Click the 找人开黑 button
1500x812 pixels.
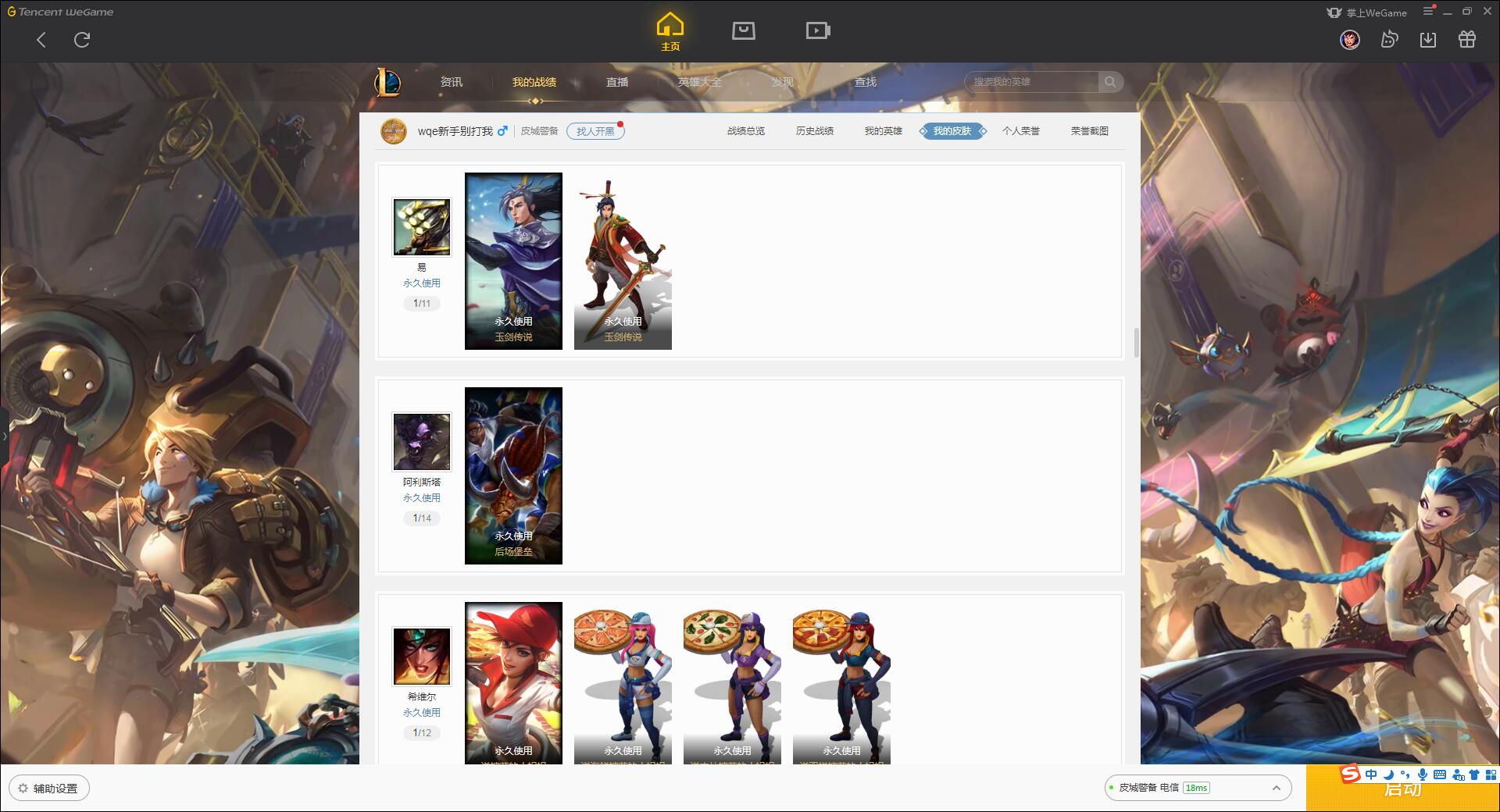pyautogui.click(x=595, y=131)
